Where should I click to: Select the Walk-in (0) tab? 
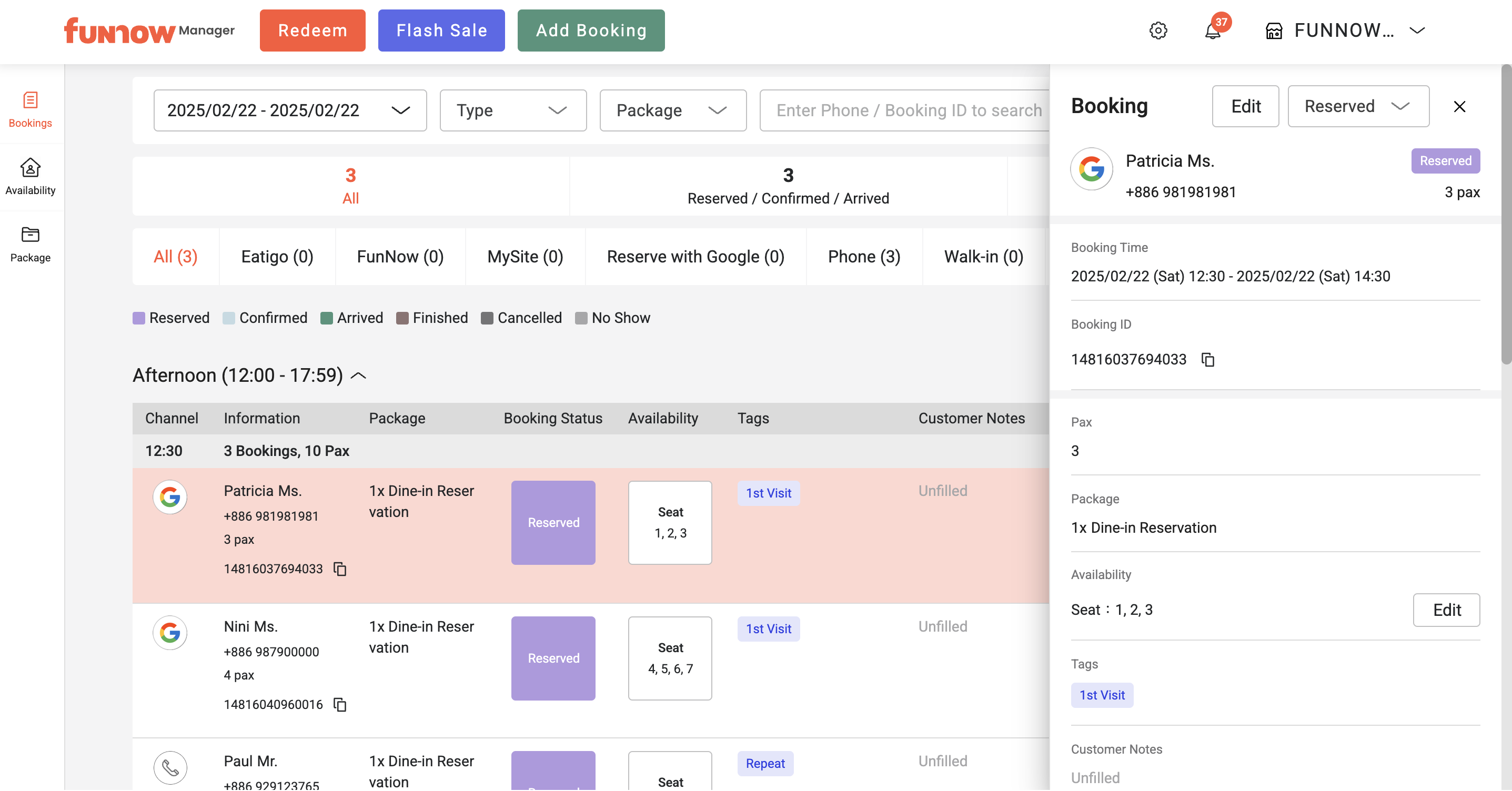[984, 257]
